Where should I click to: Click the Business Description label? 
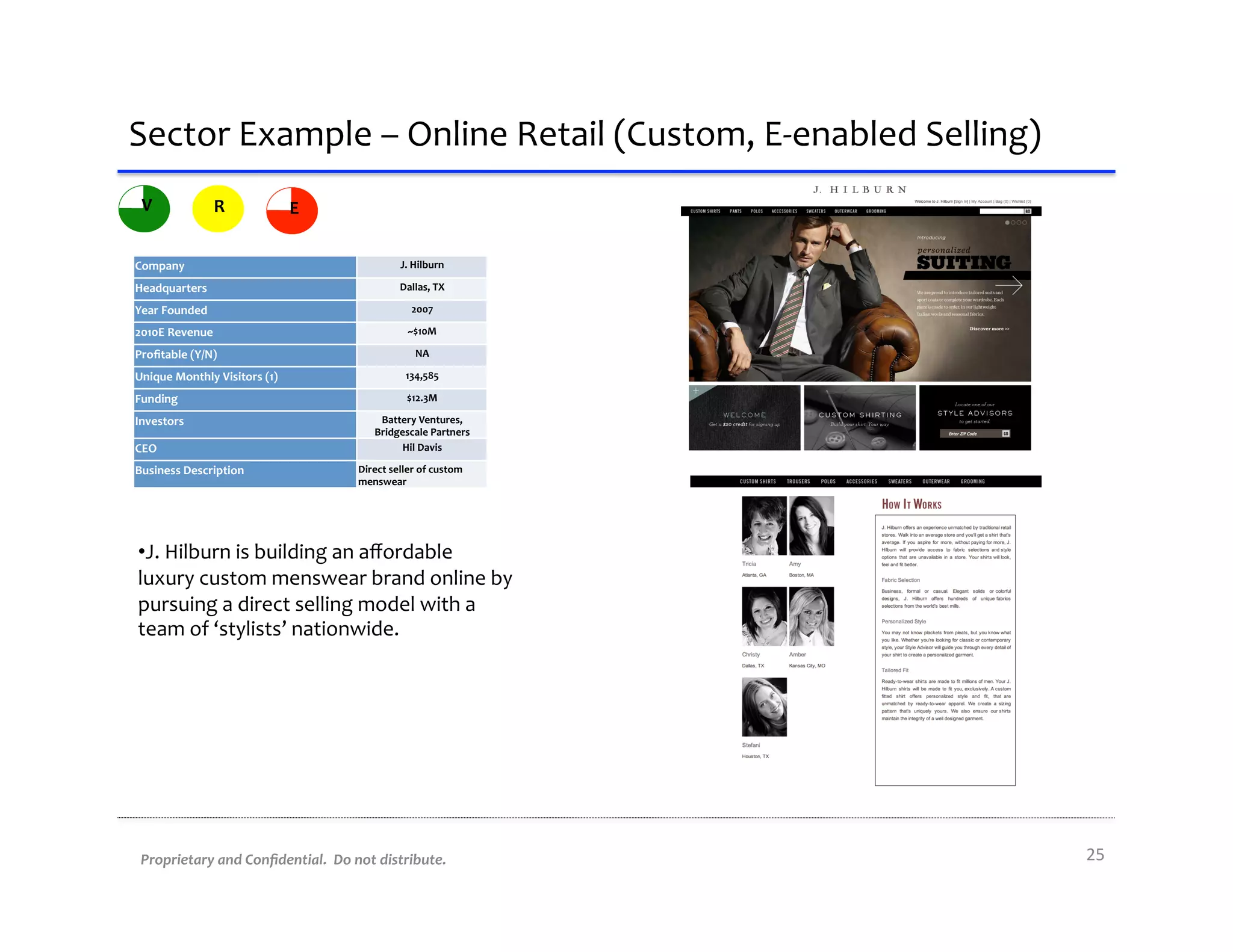point(190,471)
